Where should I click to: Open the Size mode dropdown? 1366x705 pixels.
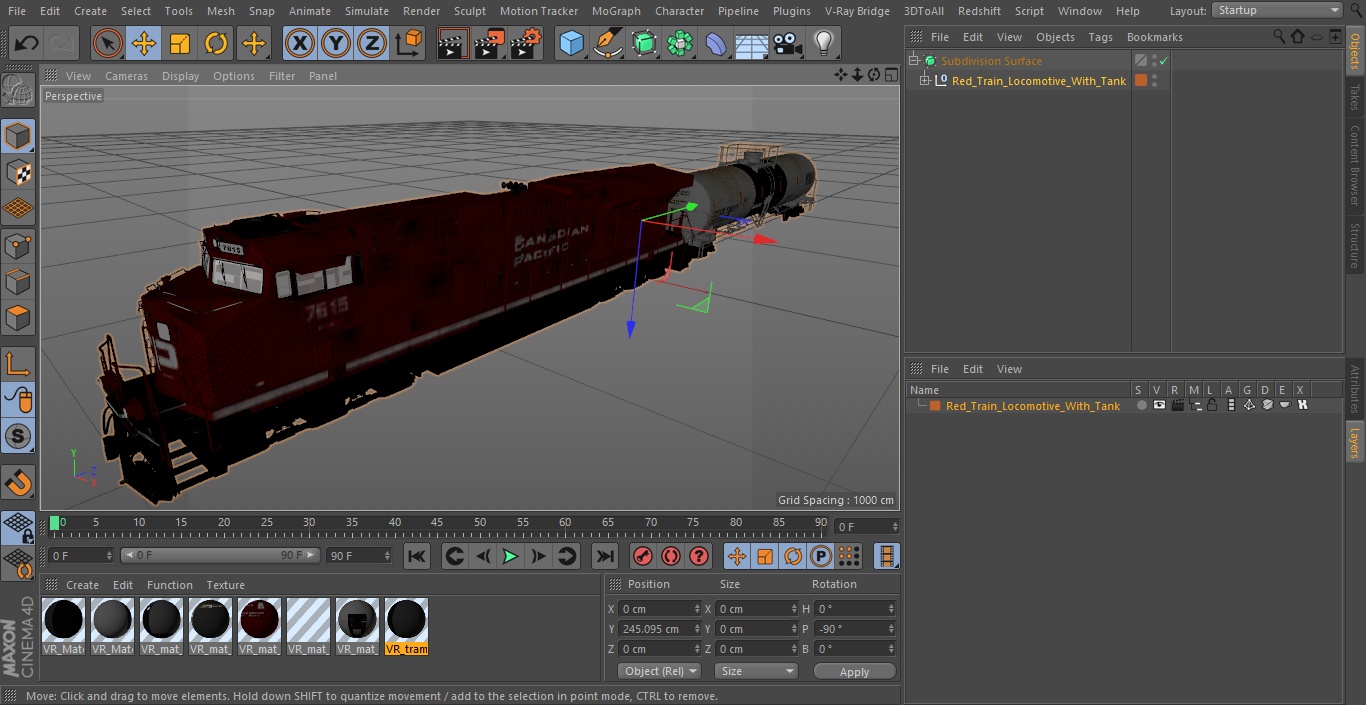click(756, 671)
